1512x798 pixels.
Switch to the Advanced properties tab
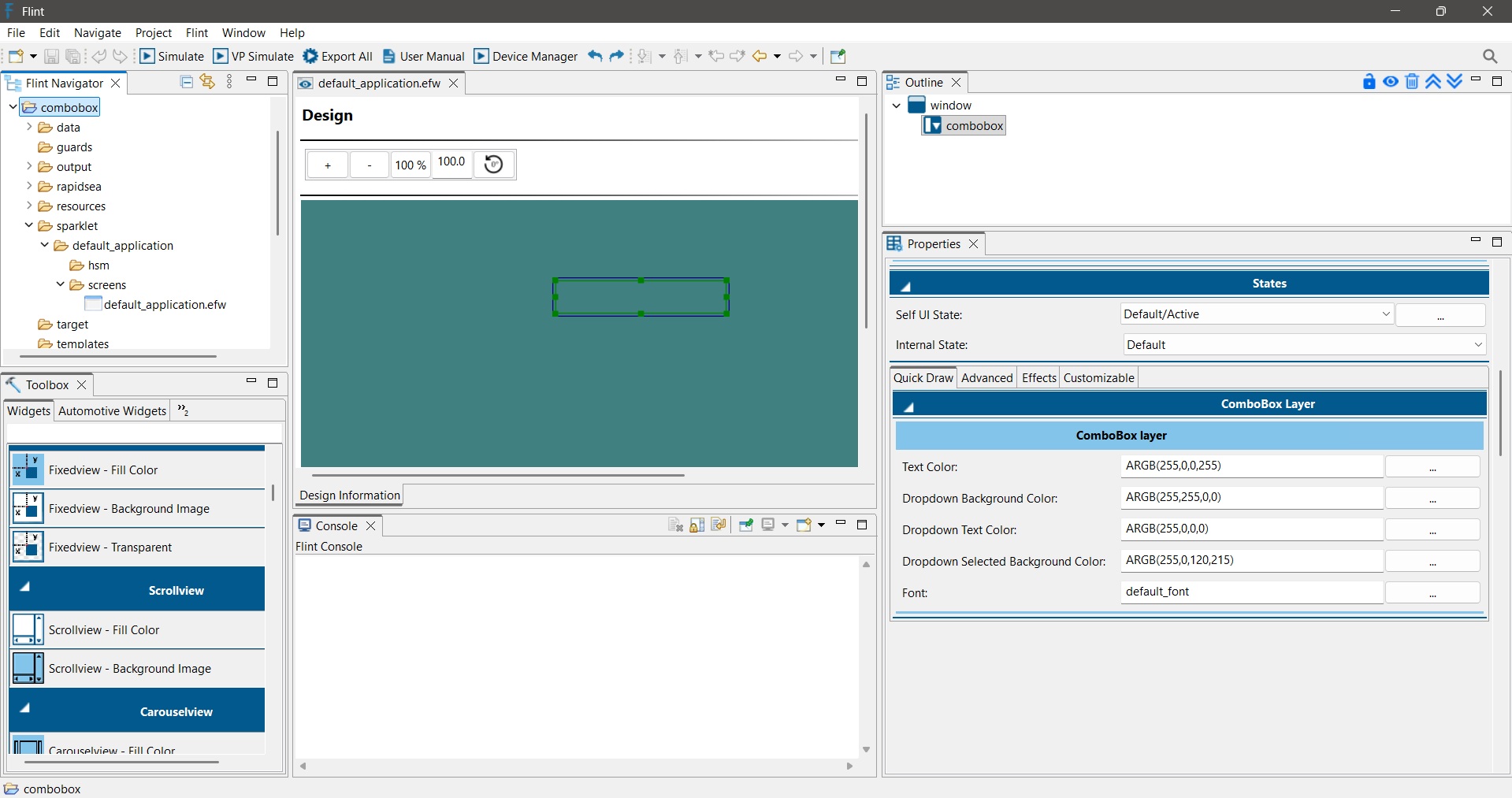pos(987,378)
